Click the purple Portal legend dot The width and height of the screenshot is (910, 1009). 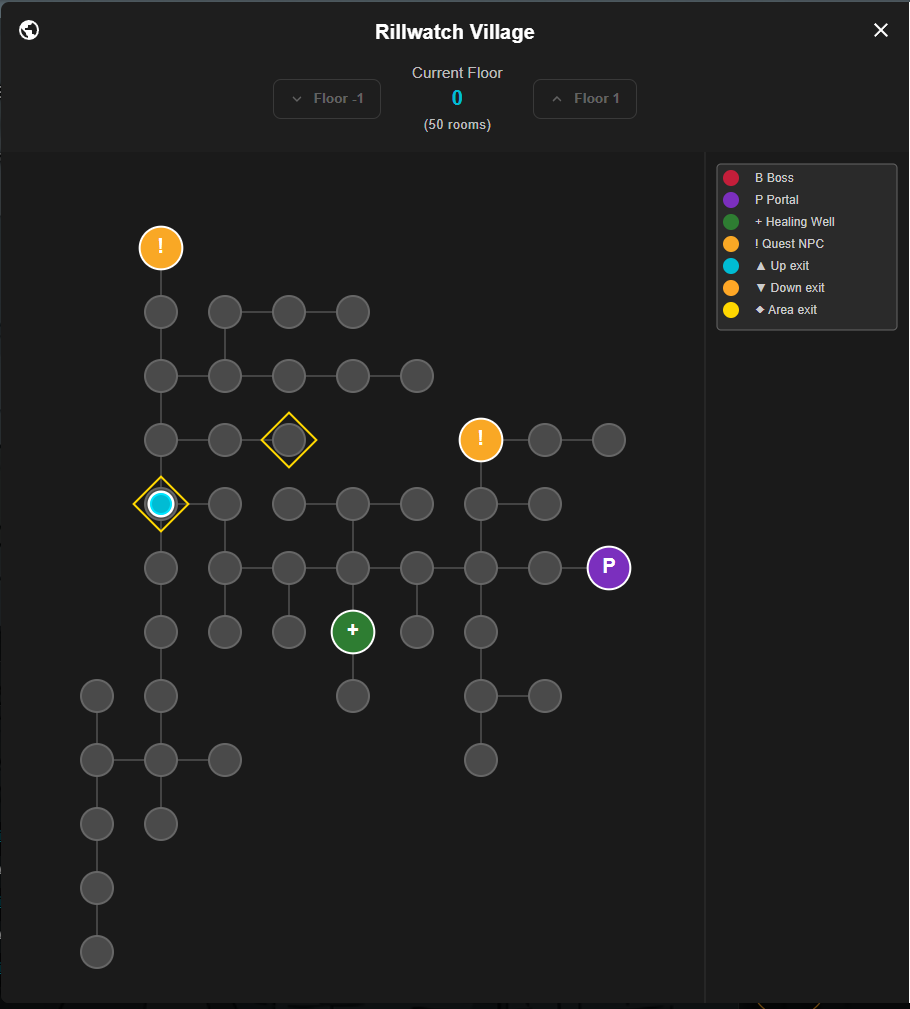(x=731, y=199)
